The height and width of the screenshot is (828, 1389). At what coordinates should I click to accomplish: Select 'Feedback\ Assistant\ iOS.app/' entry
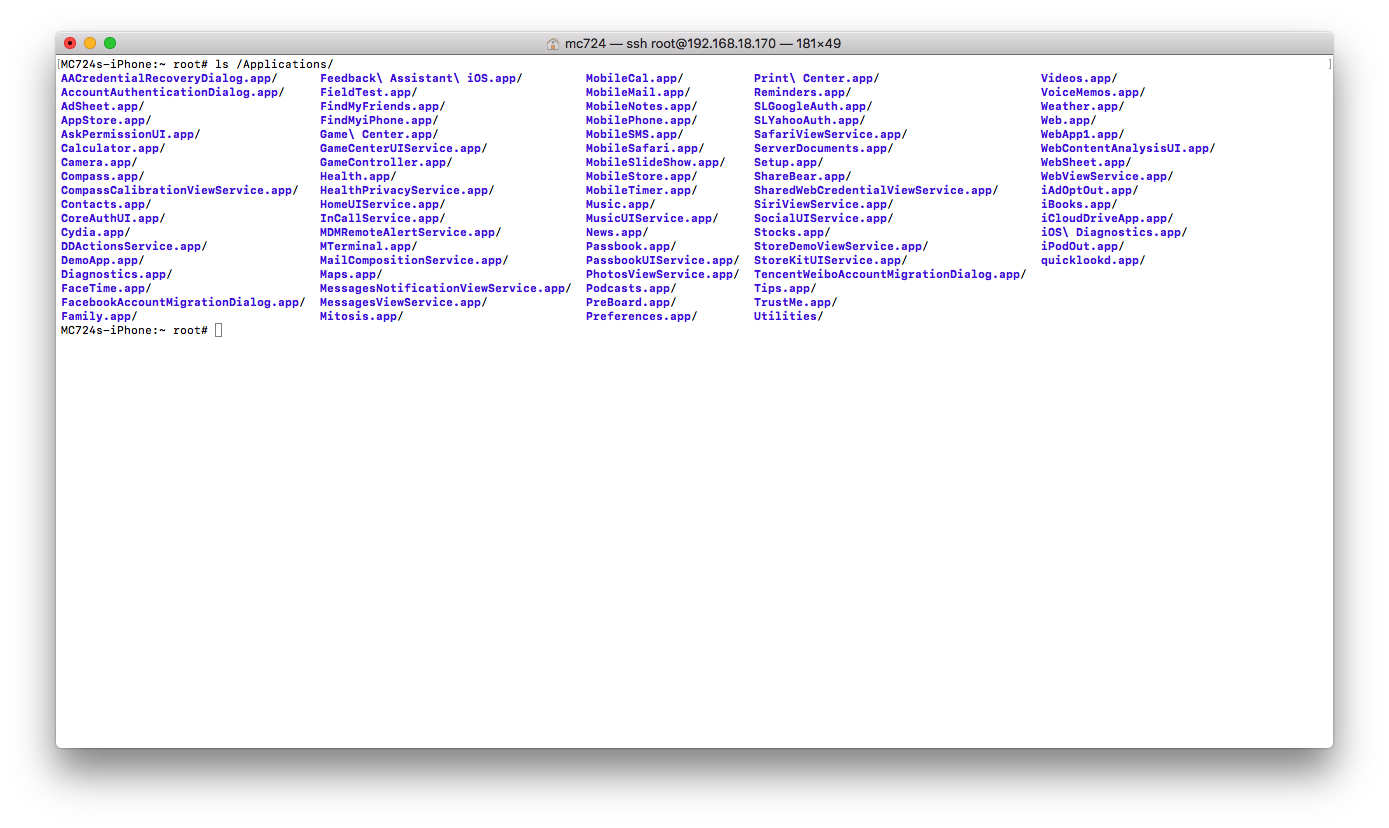421,78
